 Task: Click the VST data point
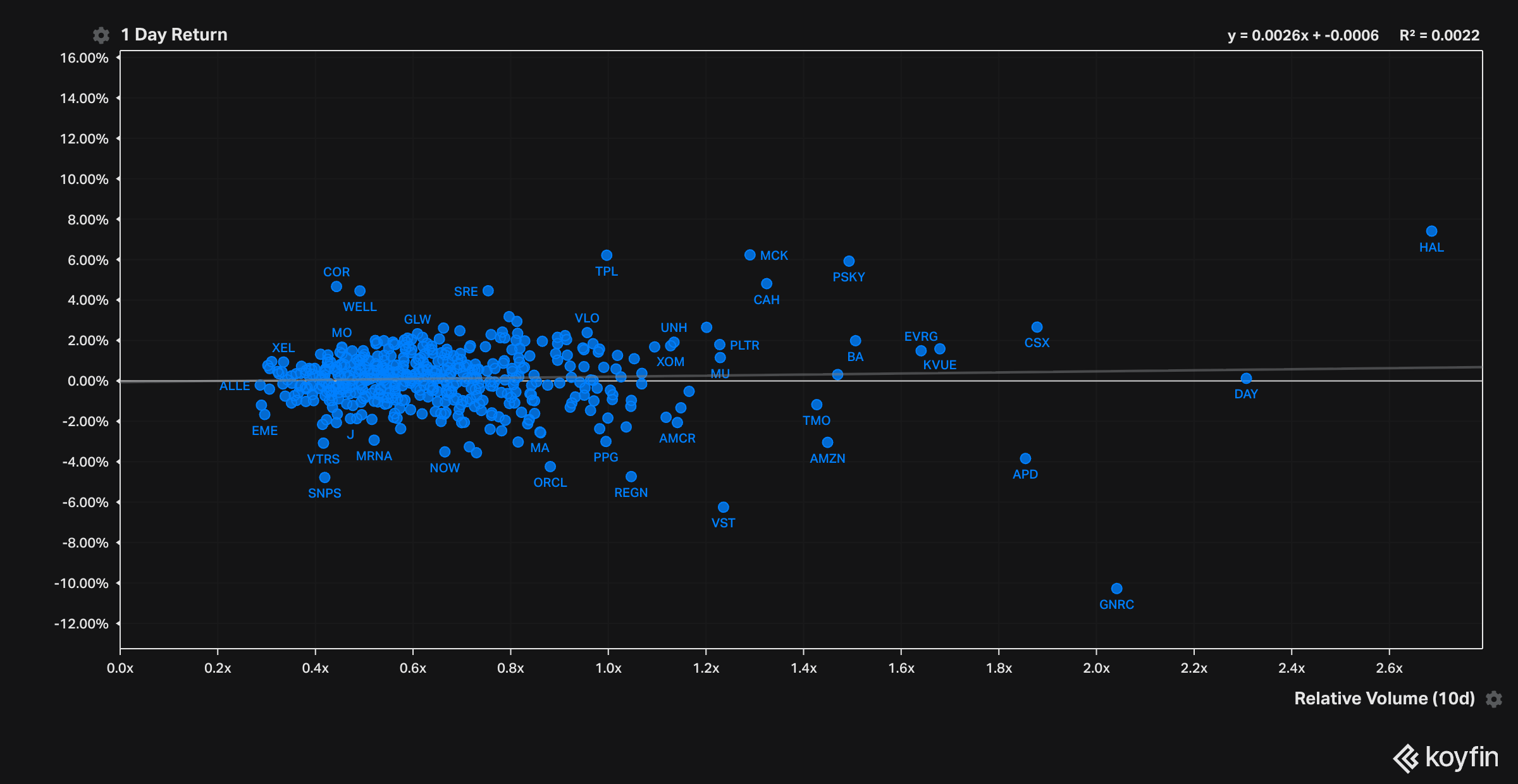coord(724,507)
